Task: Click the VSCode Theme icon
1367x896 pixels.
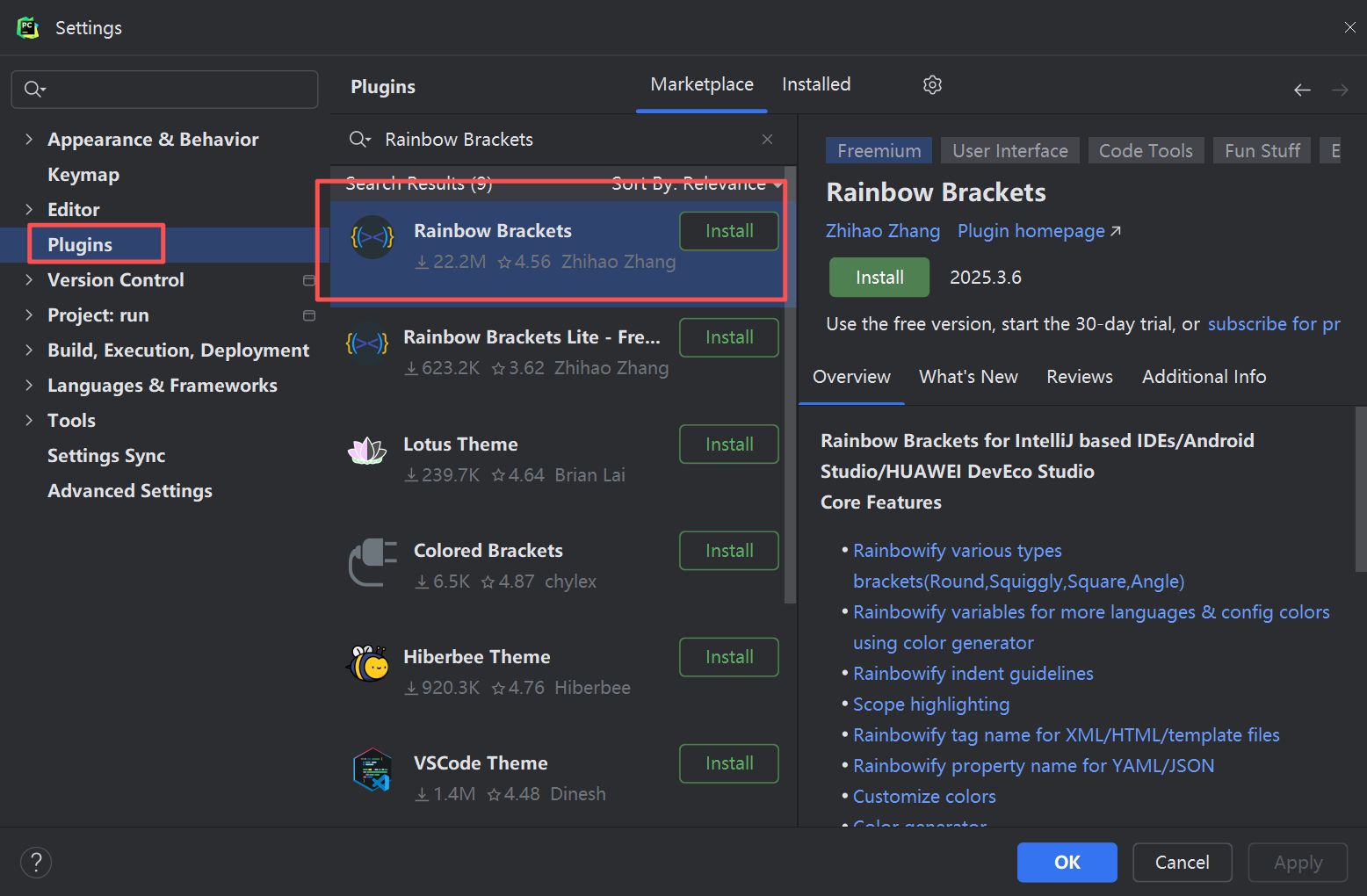Action: click(372, 770)
